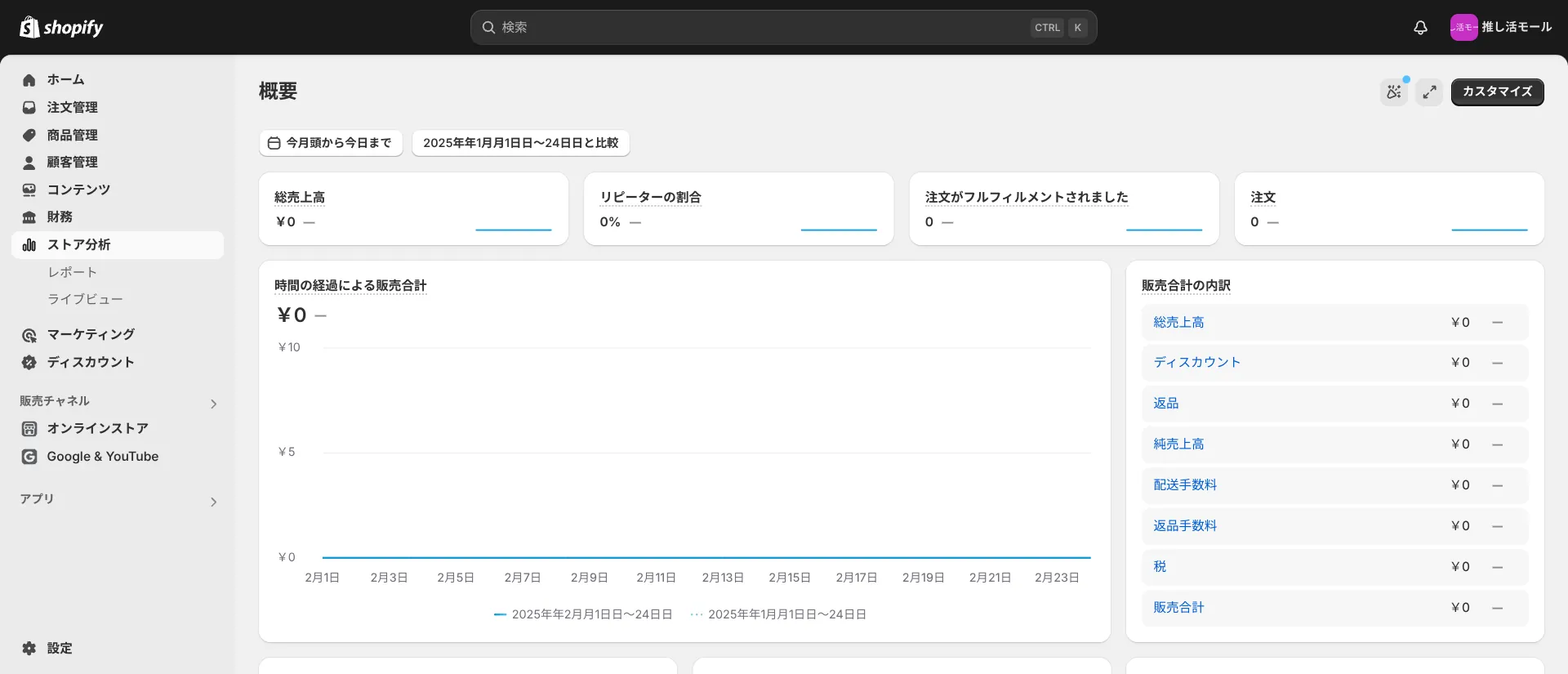Click the 時間の経過による販売合計 chart title
Viewport: 1568px width, 674px height.
(350, 285)
